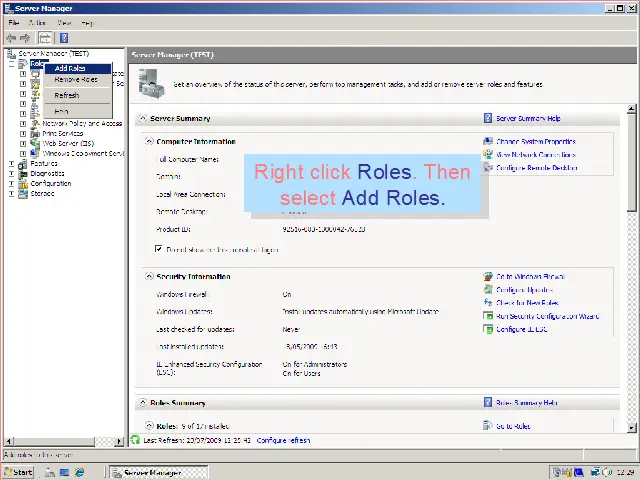Click the Server Summary Help question icon
Image resolution: width=640 pixels, height=480 pixels.
tap(488, 118)
